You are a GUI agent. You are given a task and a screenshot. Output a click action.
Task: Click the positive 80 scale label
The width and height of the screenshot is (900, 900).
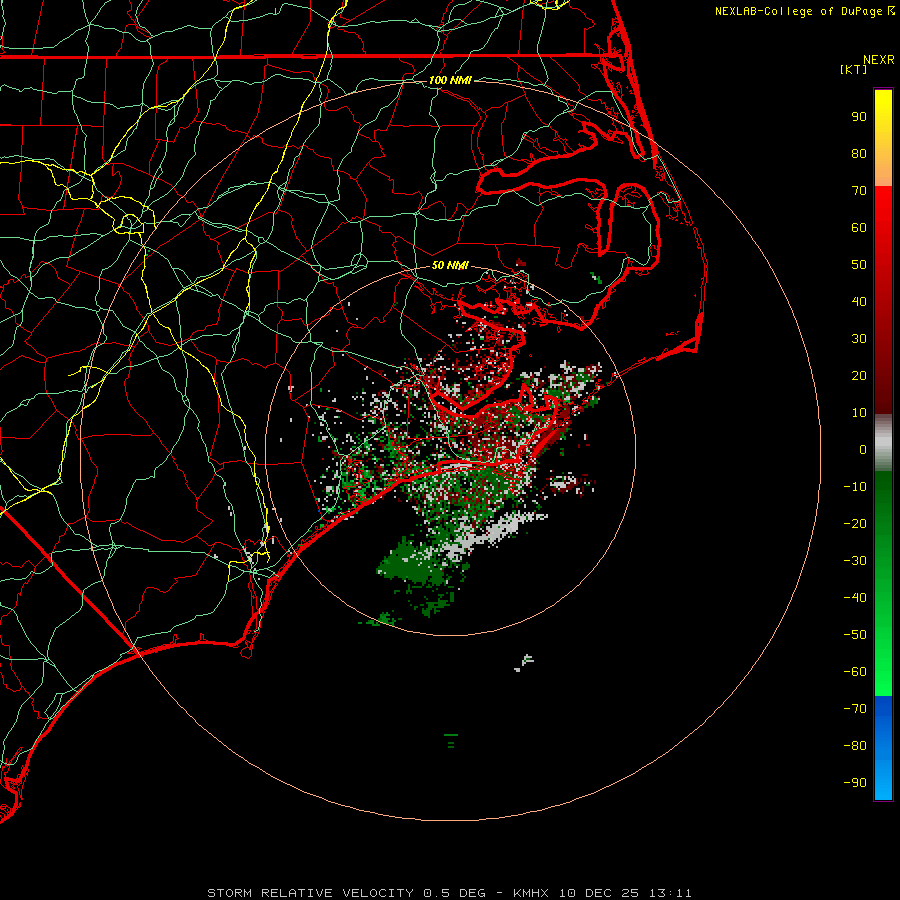pos(859,153)
